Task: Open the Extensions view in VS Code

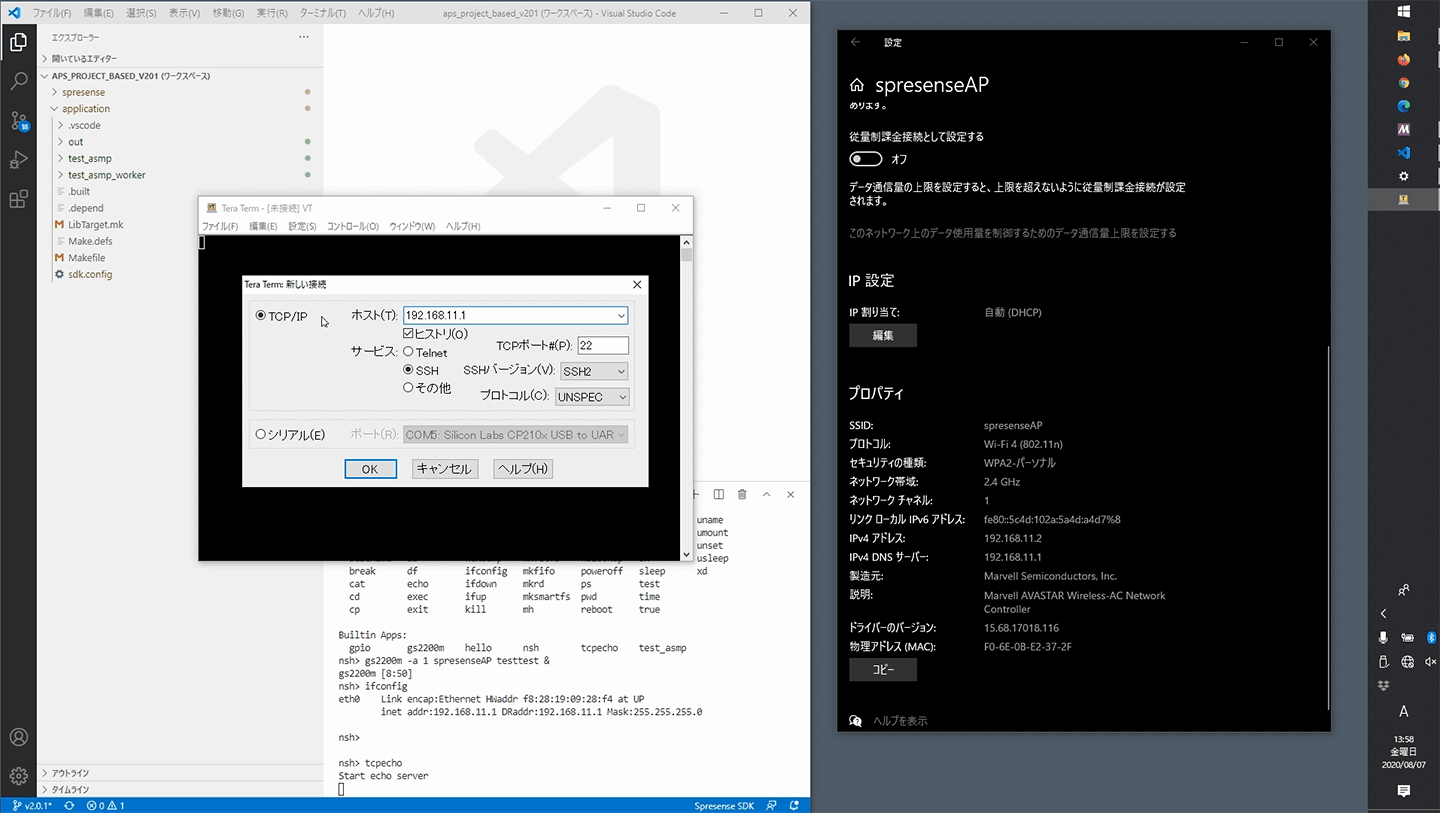Action: coord(18,199)
